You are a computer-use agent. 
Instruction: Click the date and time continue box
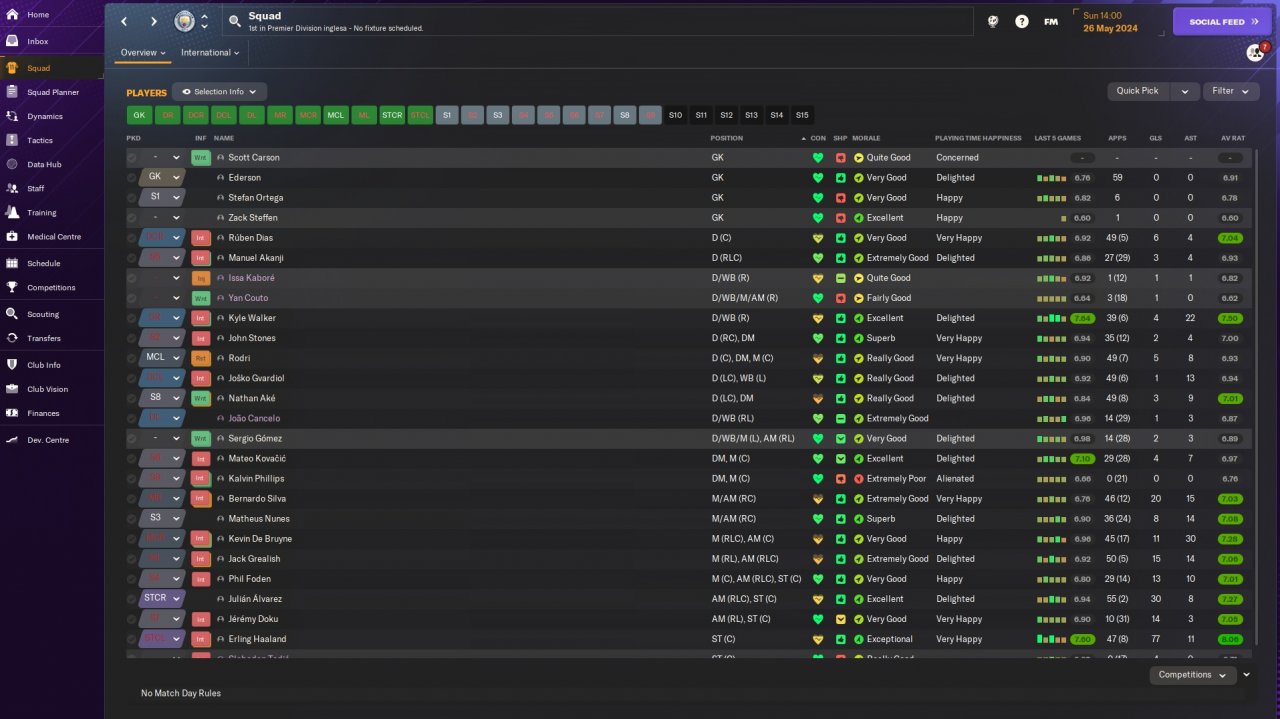pos(1116,21)
